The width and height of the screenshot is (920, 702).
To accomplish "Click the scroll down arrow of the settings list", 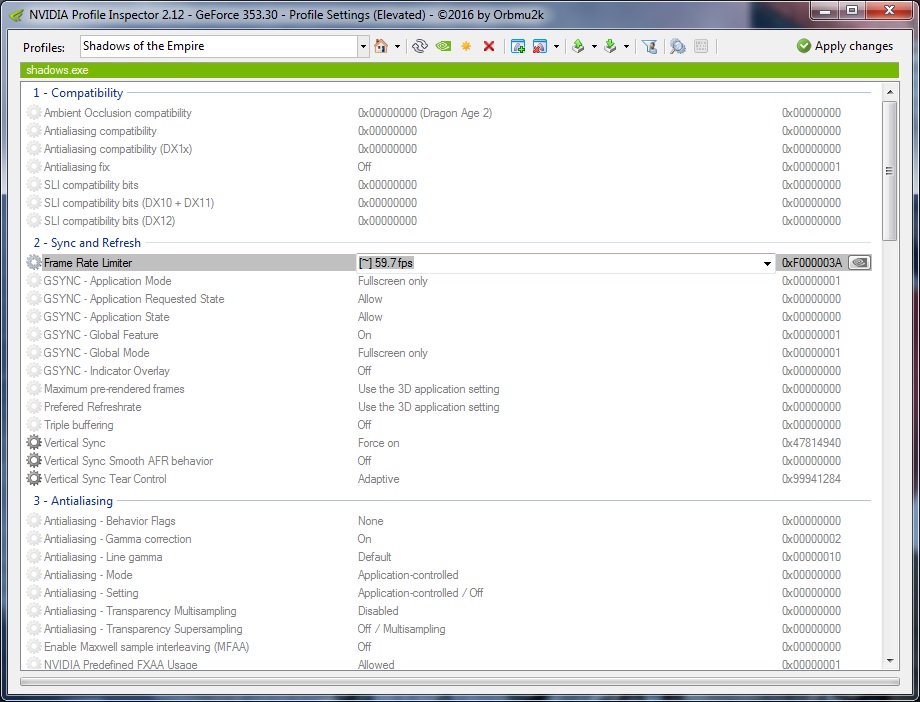I will tap(889, 661).
